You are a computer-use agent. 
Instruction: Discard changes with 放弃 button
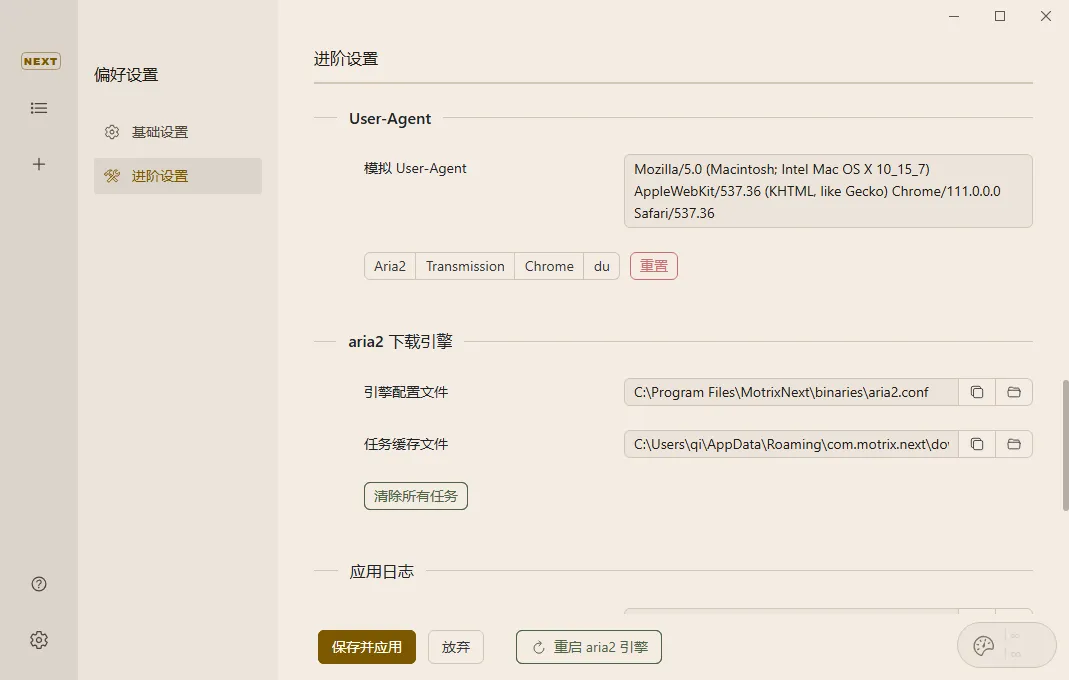click(455, 647)
